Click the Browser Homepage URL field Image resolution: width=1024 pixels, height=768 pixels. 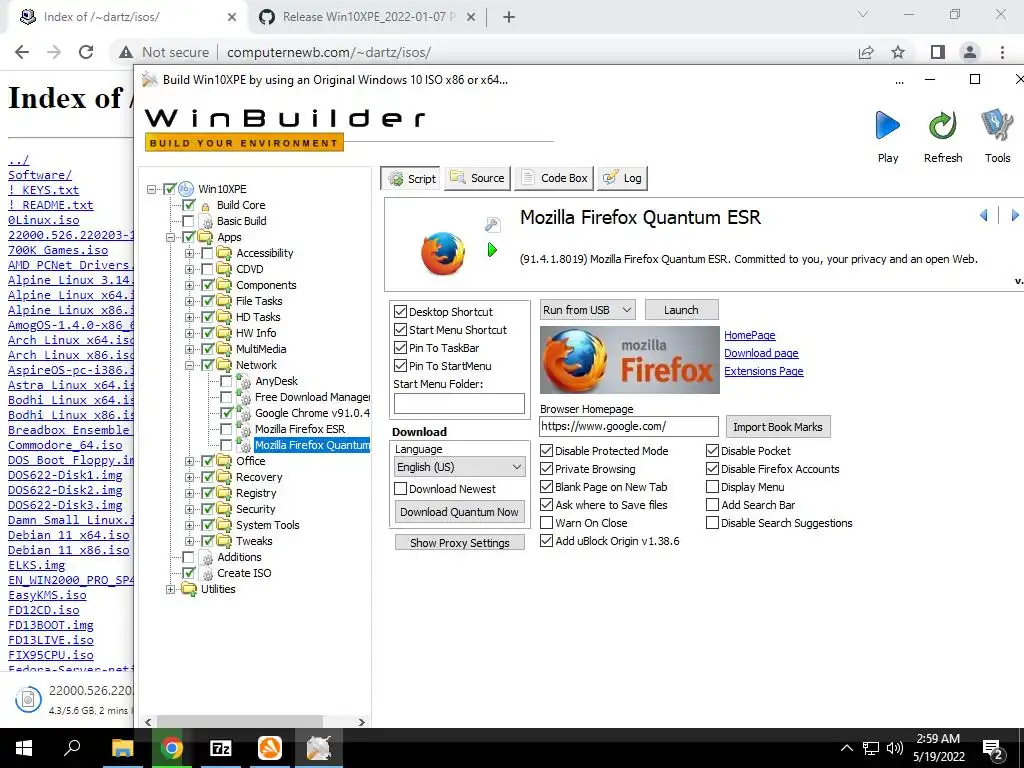pyautogui.click(x=629, y=426)
